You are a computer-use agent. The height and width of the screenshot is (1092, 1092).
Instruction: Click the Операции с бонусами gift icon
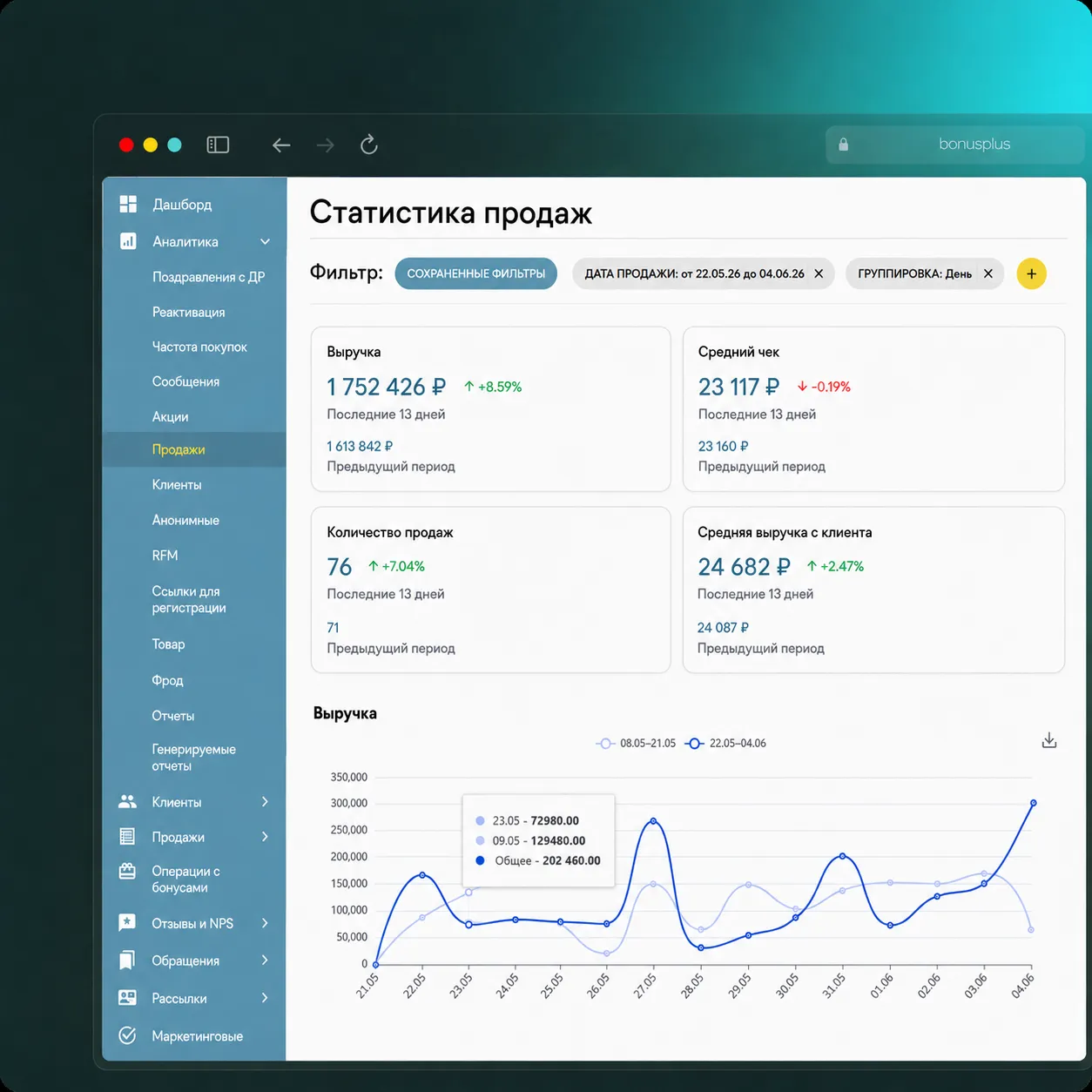point(127,871)
